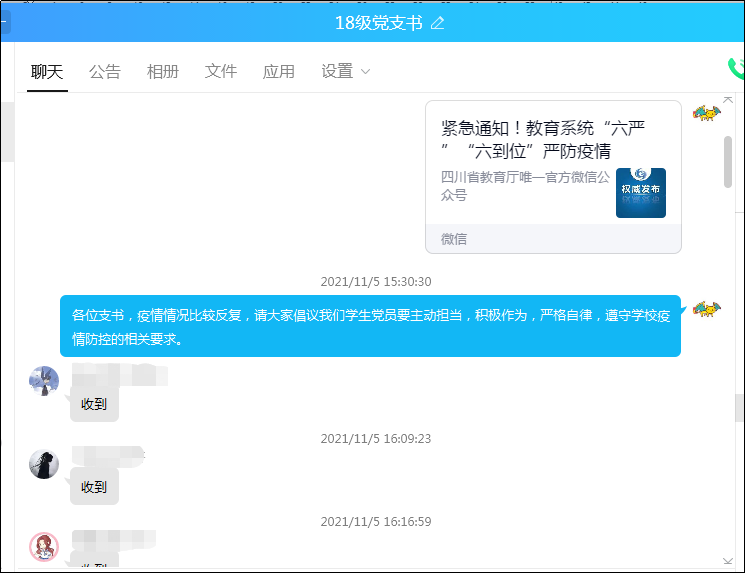The image size is (746, 574).
Task: Click the chat scrollbar thumb on the right
Action: click(728, 160)
